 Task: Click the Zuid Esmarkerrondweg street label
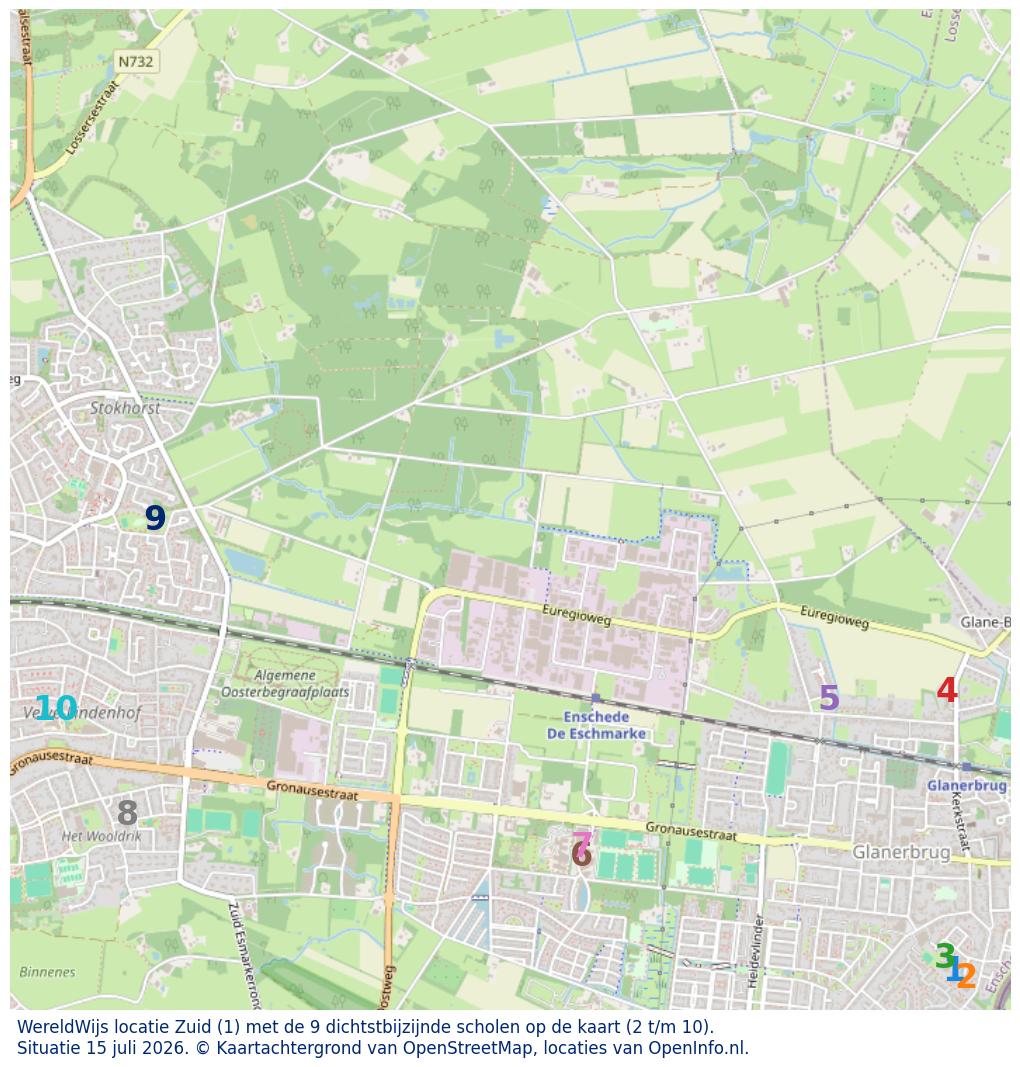(x=244, y=955)
